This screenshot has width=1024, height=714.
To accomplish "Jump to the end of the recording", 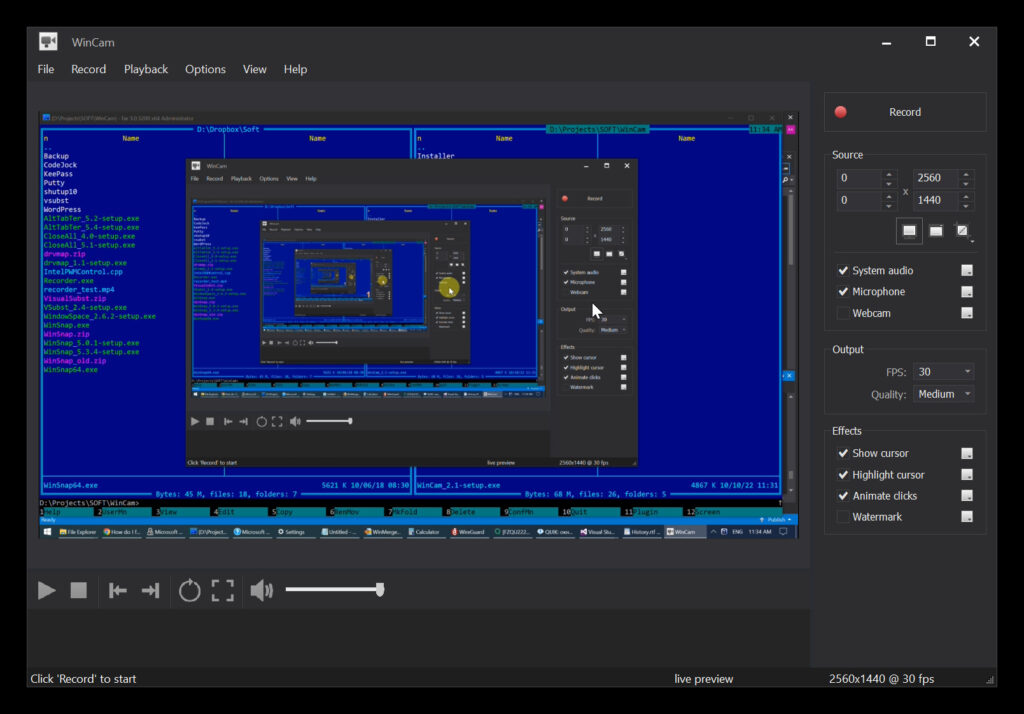I will pyautogui.click(x=151, y=591).
